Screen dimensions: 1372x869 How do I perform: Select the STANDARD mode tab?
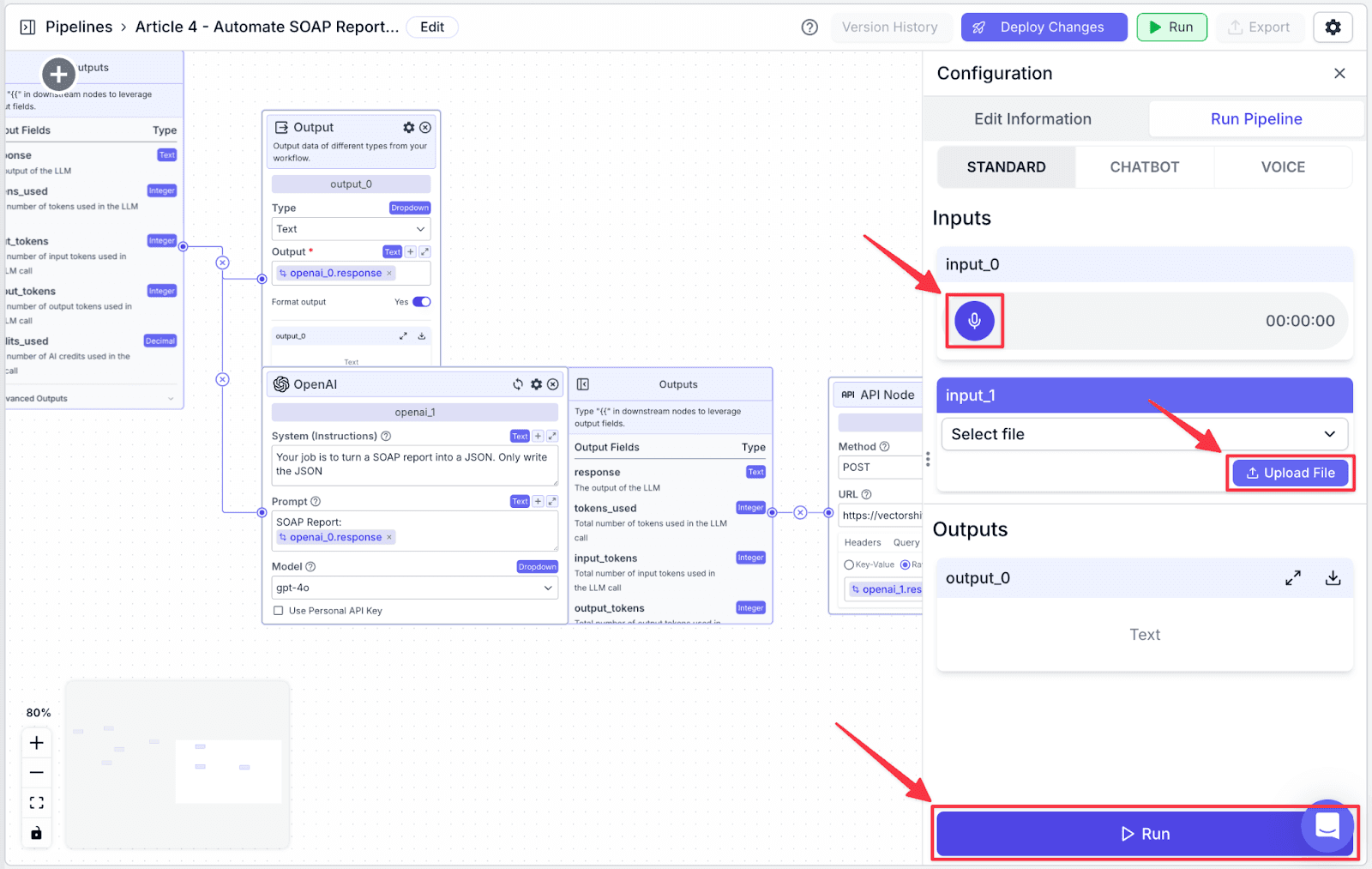[1007, 167]
